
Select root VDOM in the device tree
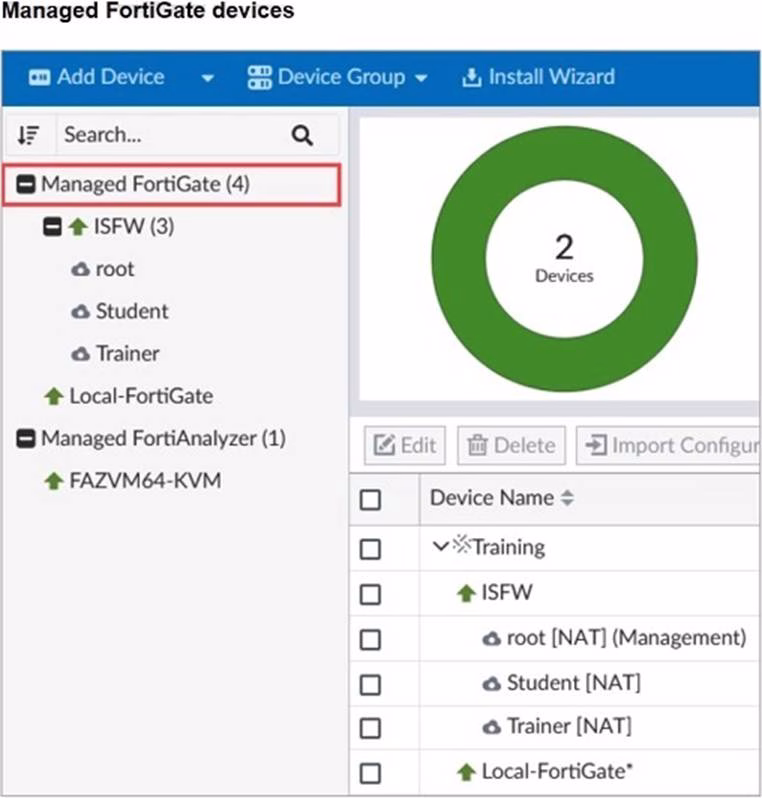pyautogui.click(x=114, y=269)
